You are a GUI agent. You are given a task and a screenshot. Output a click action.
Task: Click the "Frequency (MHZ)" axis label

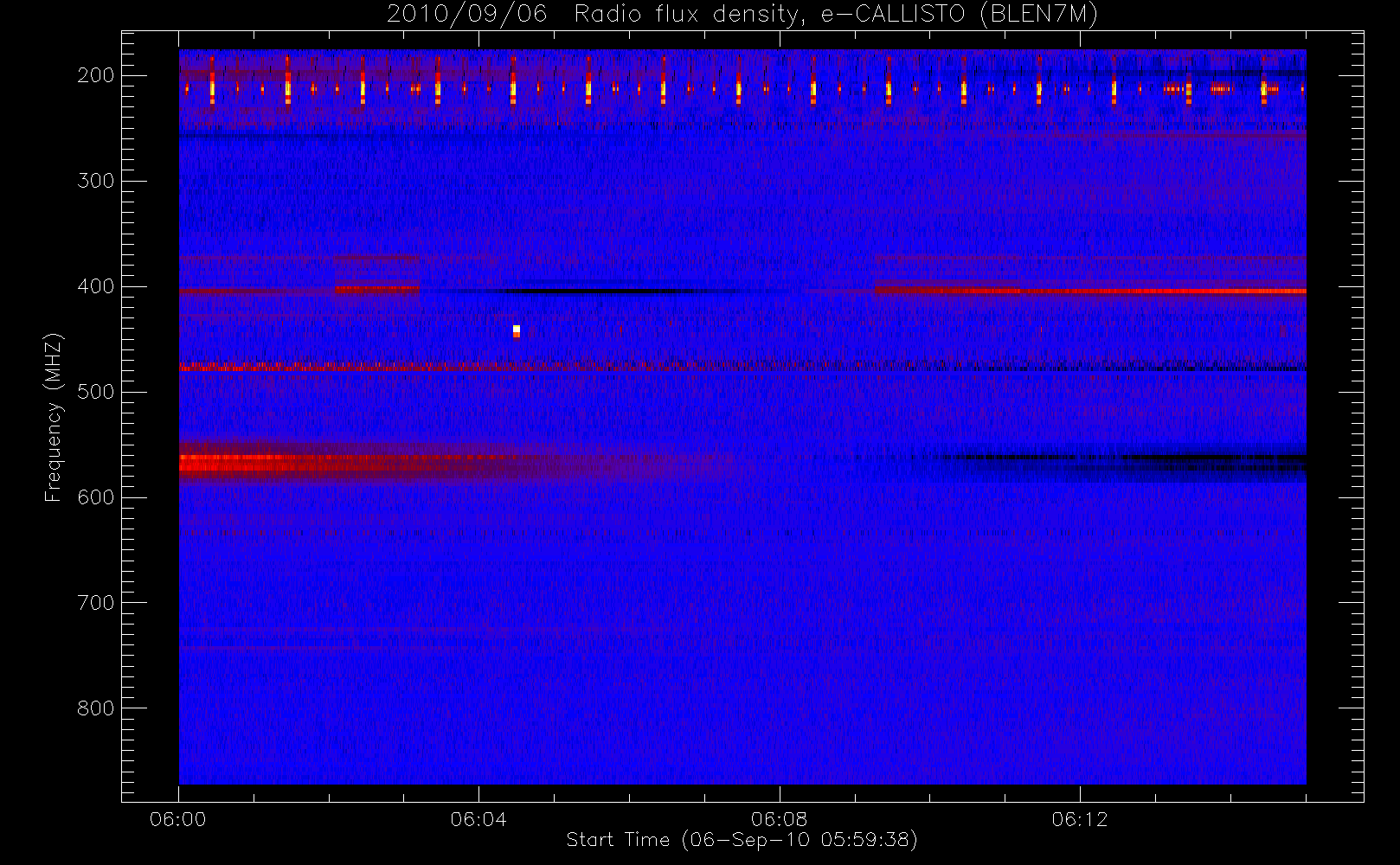[x=54, y=417]
